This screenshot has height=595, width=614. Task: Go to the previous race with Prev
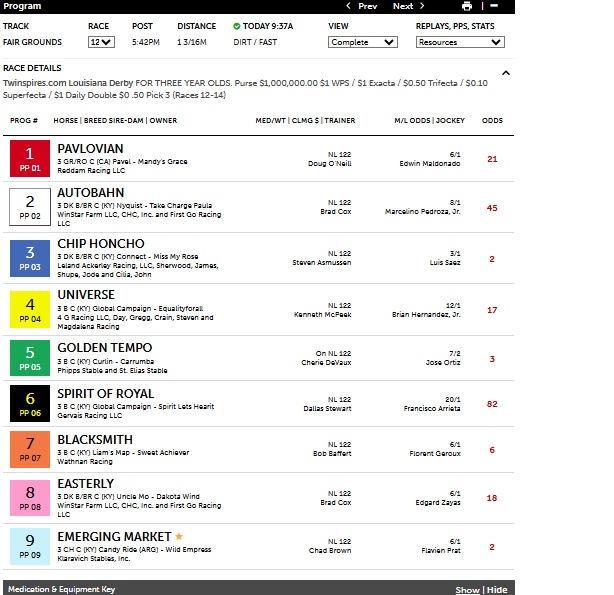tap(361, 6)
